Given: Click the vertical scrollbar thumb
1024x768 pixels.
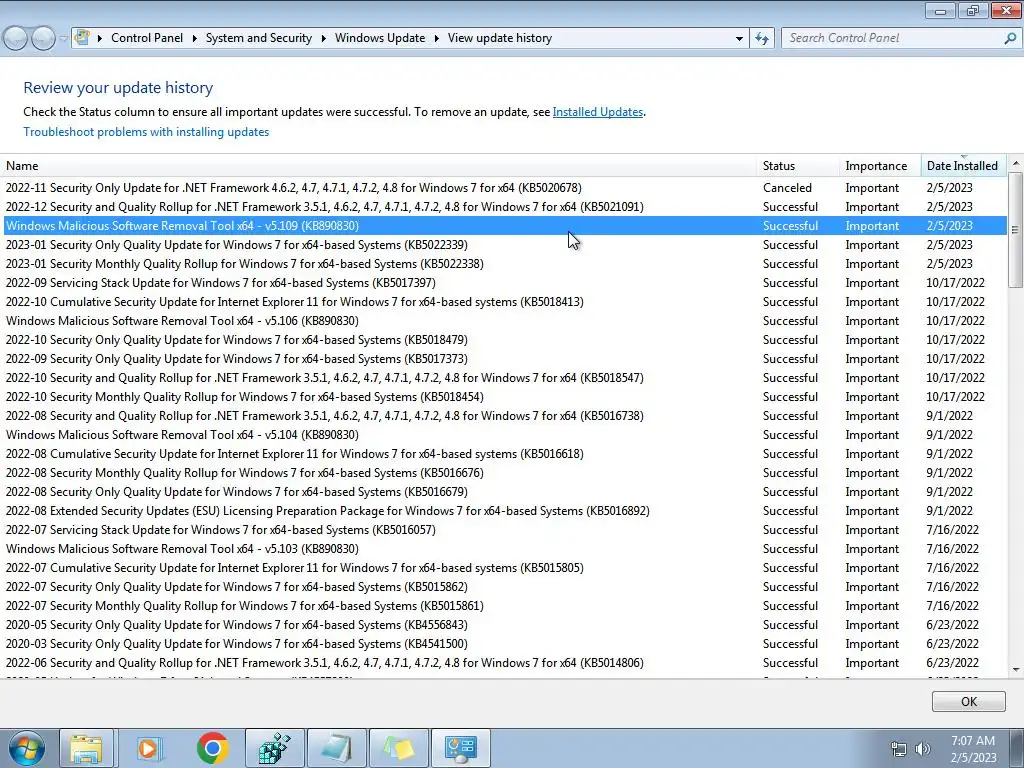Looking at the screenshot, I should point(1015,229).
